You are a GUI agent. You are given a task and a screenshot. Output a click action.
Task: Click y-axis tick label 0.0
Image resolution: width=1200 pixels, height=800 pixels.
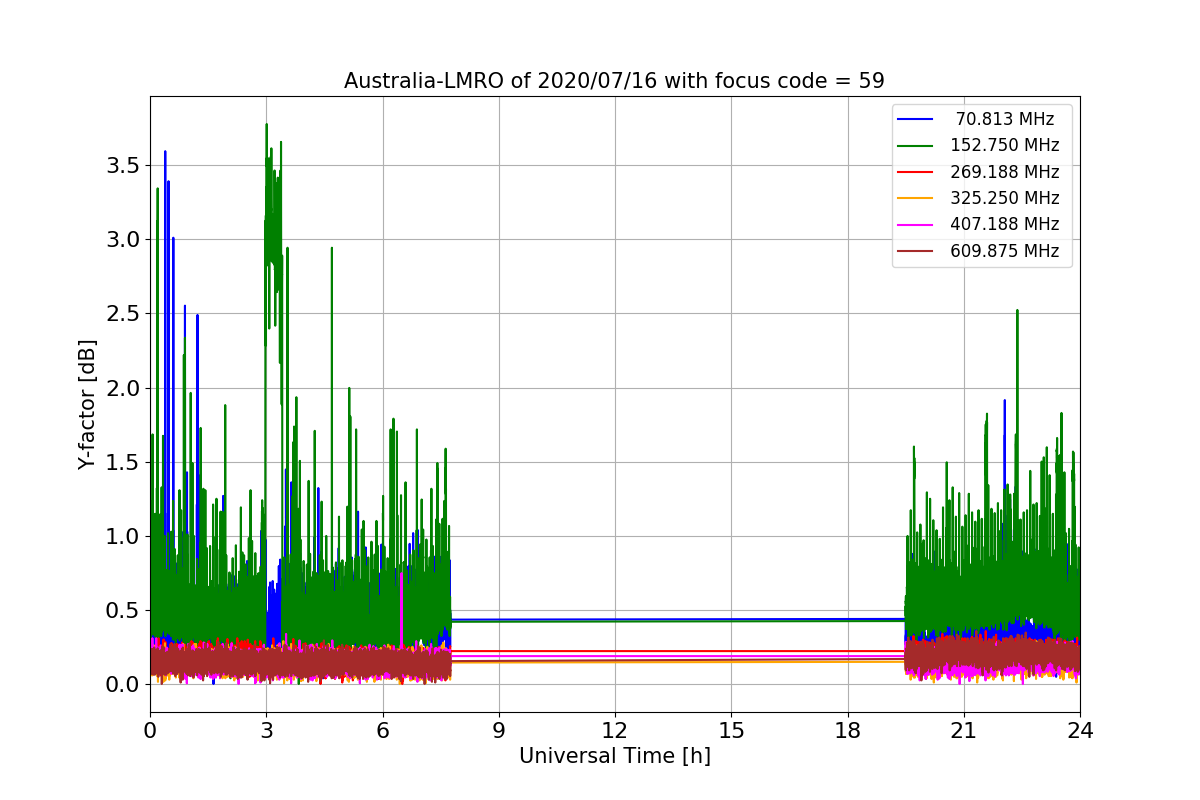(122, 685)
